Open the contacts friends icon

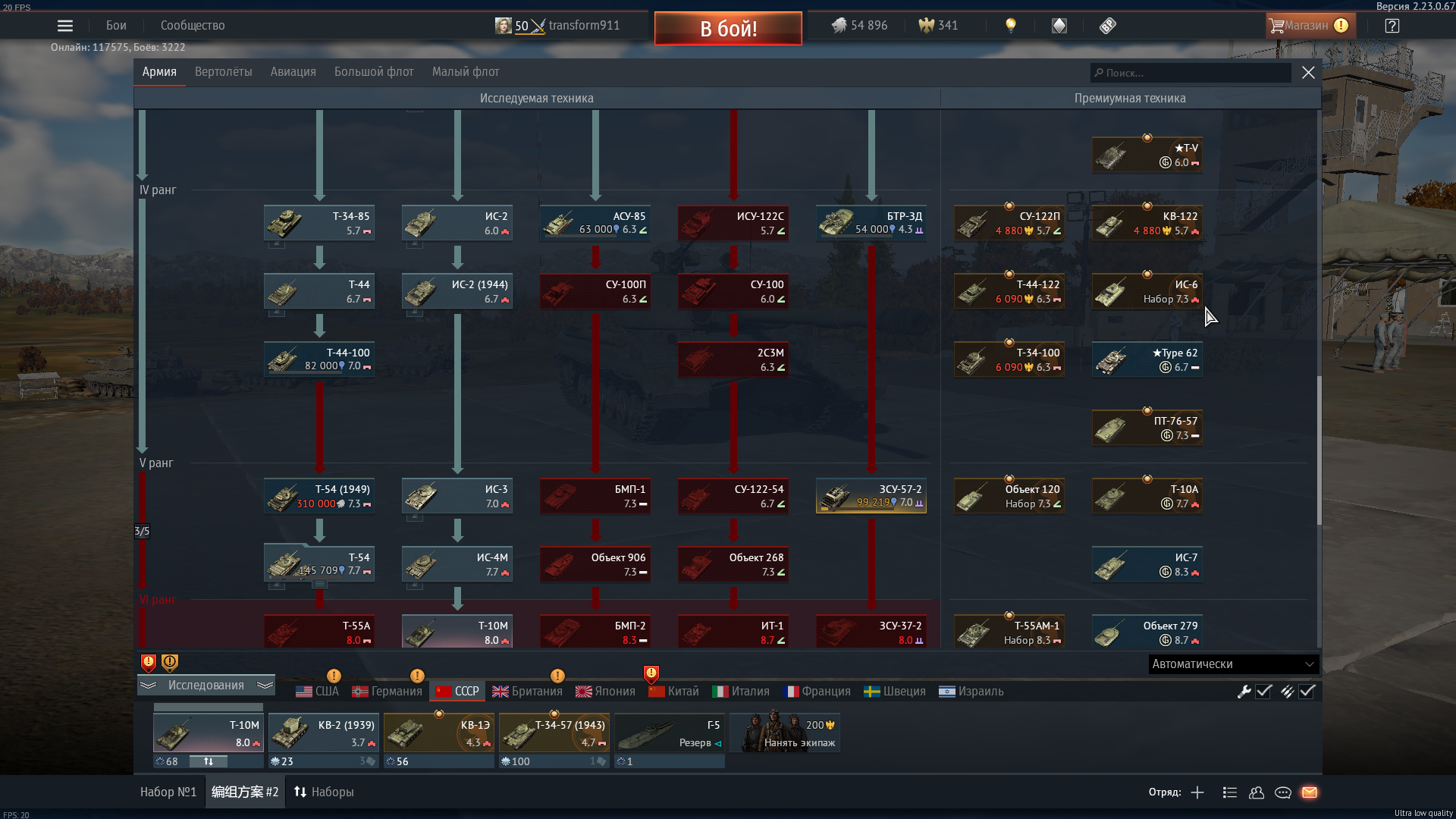tap(1257, 792)
